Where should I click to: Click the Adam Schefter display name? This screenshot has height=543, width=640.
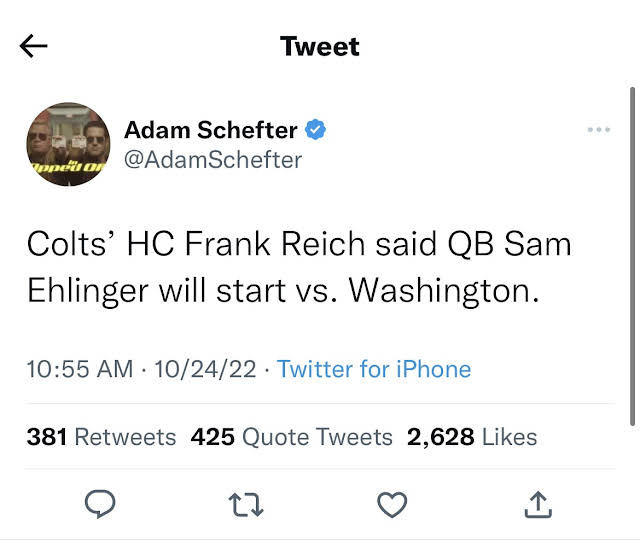click(x=210, y=130)
